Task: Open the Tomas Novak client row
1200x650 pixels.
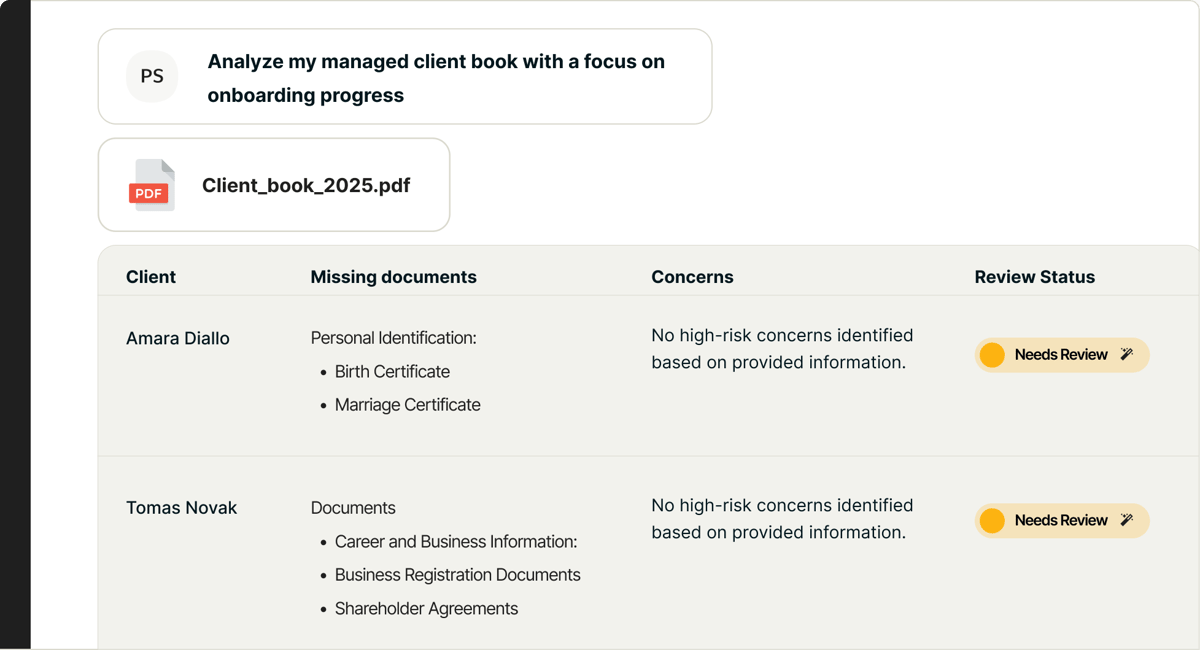Action: (181, 508)
